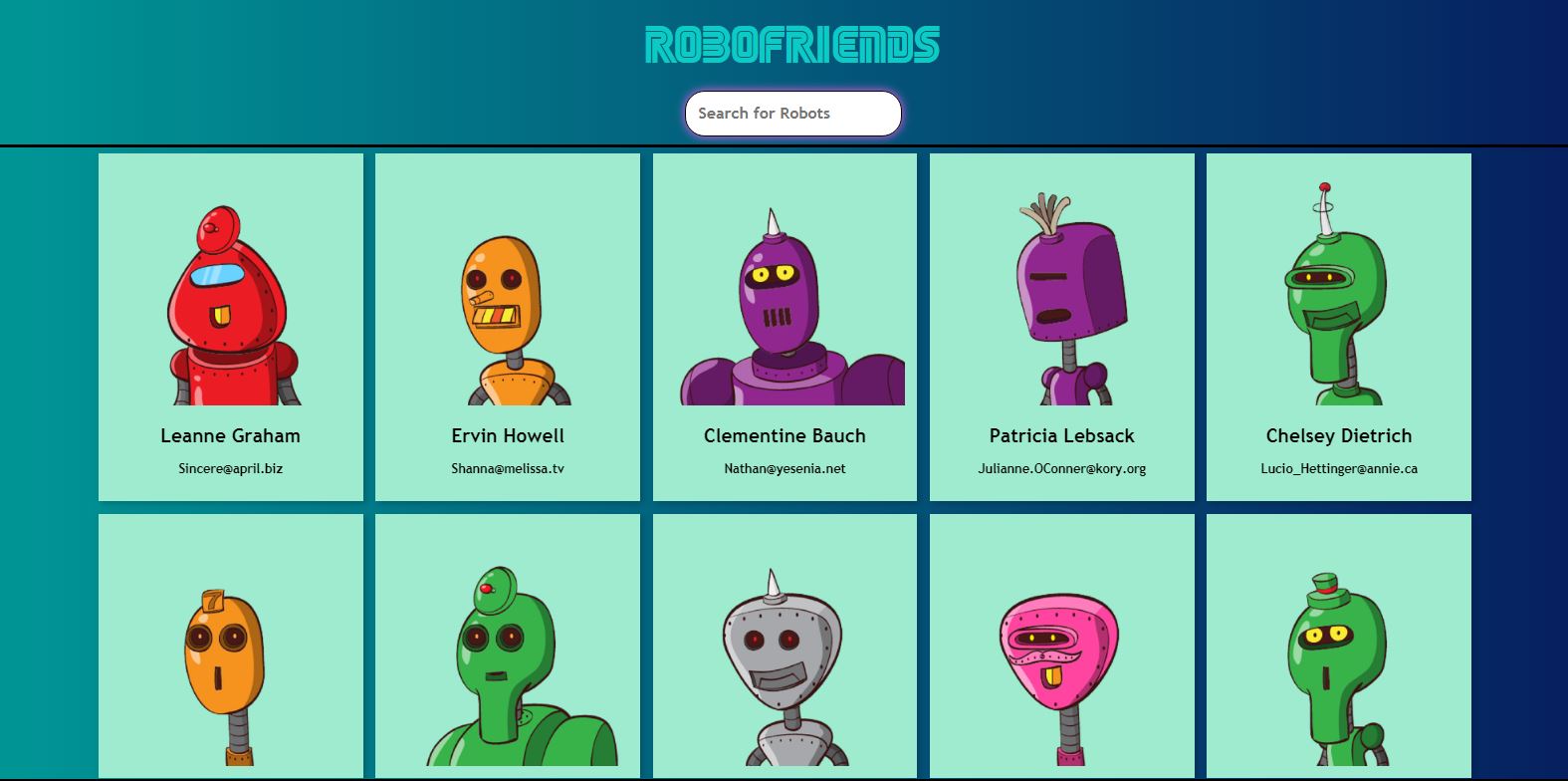Click the name Clementine Bauch
The height and width of the screenshot is (781, 1568).
784,435
